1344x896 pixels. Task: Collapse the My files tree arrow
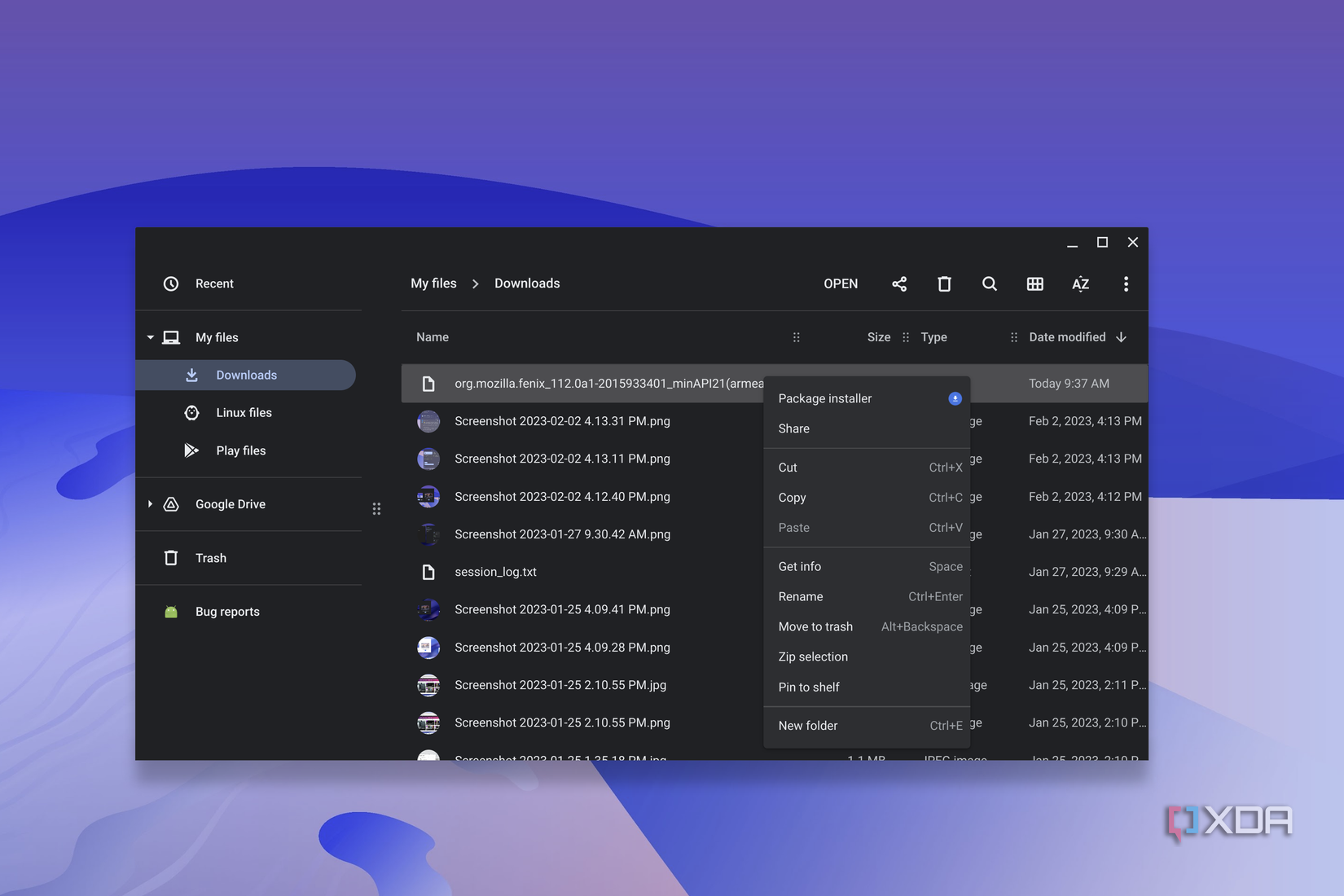[x=150, y=337]
